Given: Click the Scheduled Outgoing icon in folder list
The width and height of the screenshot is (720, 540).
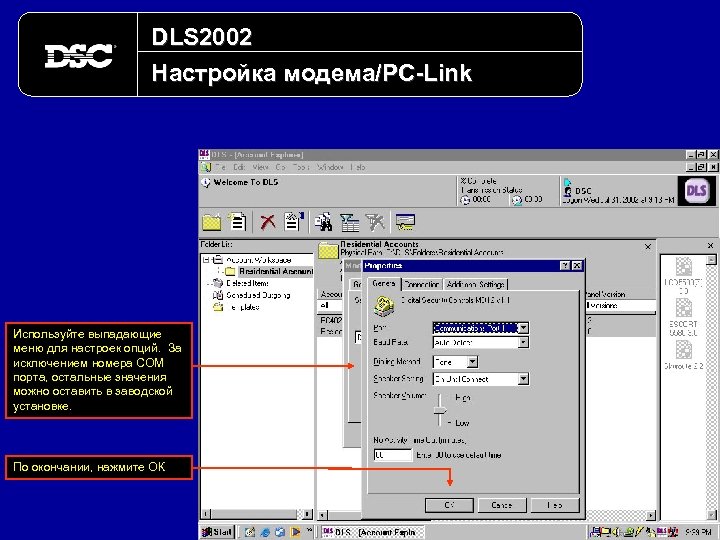Looking at the screenshot, I should pos(218,295).
